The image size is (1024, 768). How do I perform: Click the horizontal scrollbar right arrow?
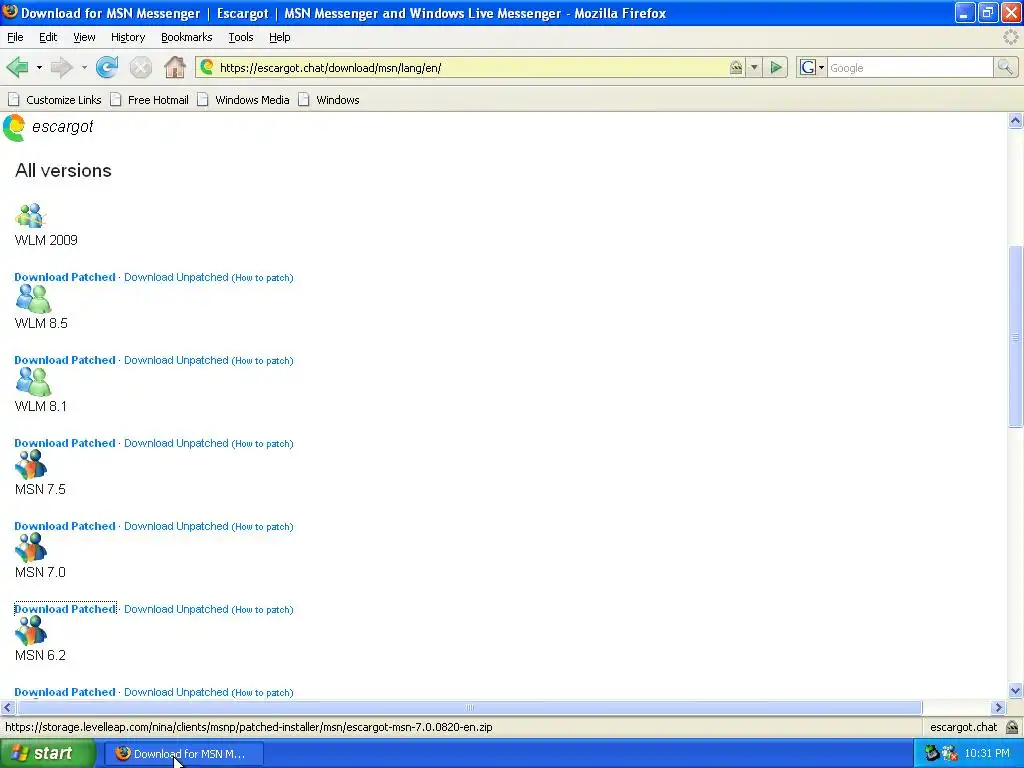coord(998,707)
